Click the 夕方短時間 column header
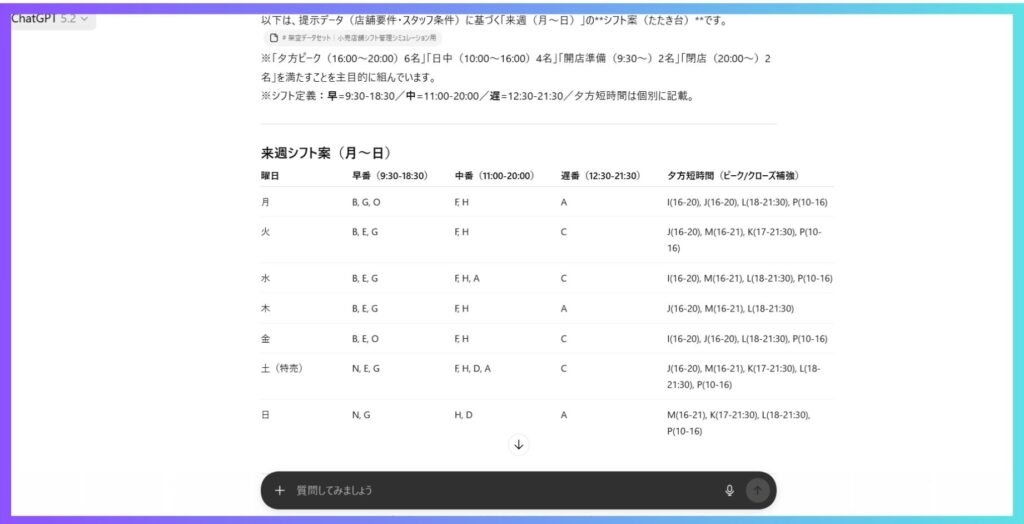 point(732,175)
